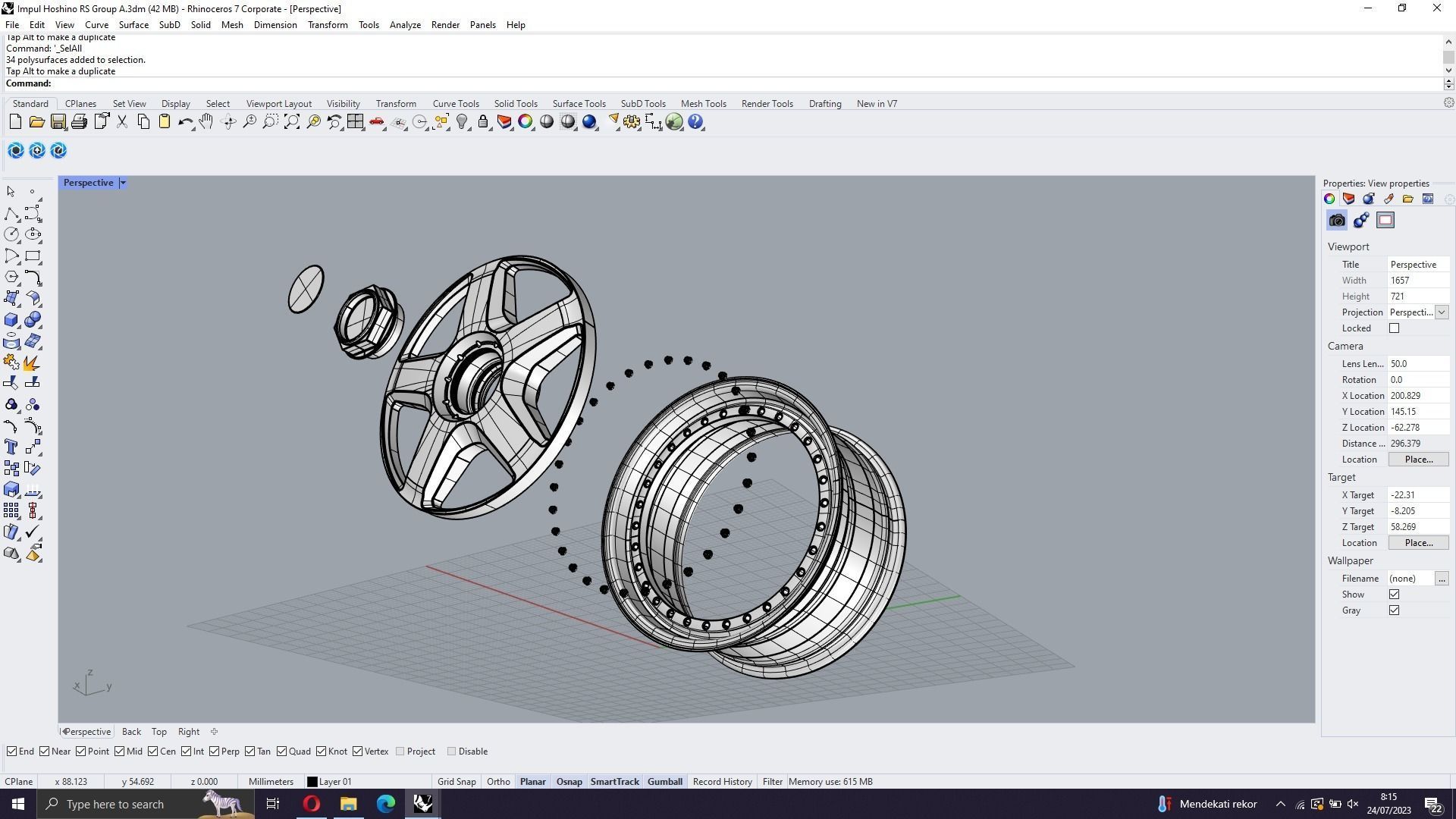Enable the Project osnap checkbox
The image size is (1456, 819).
400,752
